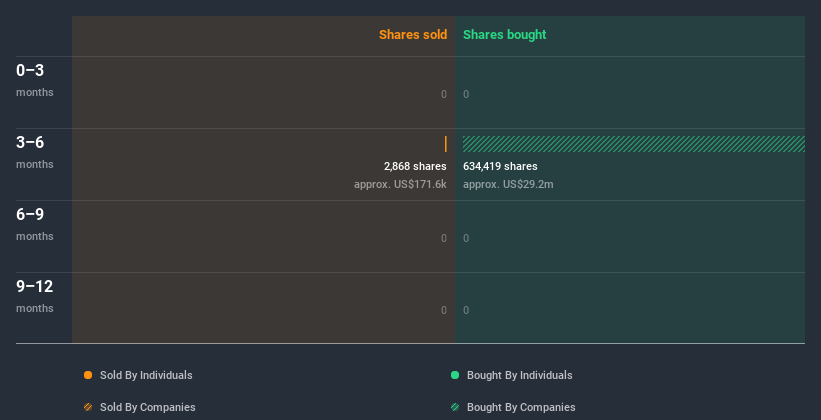Click the Shares sold column header
This screenshot has width=821, height=420.
click(413, 35)
